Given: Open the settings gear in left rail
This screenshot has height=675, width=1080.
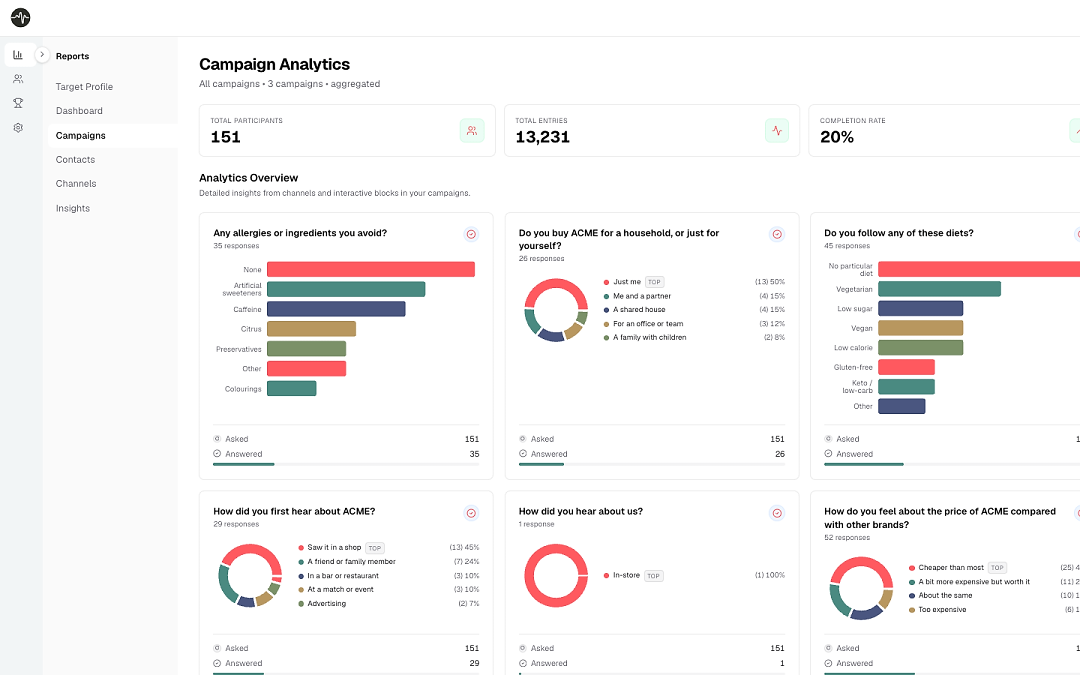Looking at the screenshot, I should click(18, 127).
